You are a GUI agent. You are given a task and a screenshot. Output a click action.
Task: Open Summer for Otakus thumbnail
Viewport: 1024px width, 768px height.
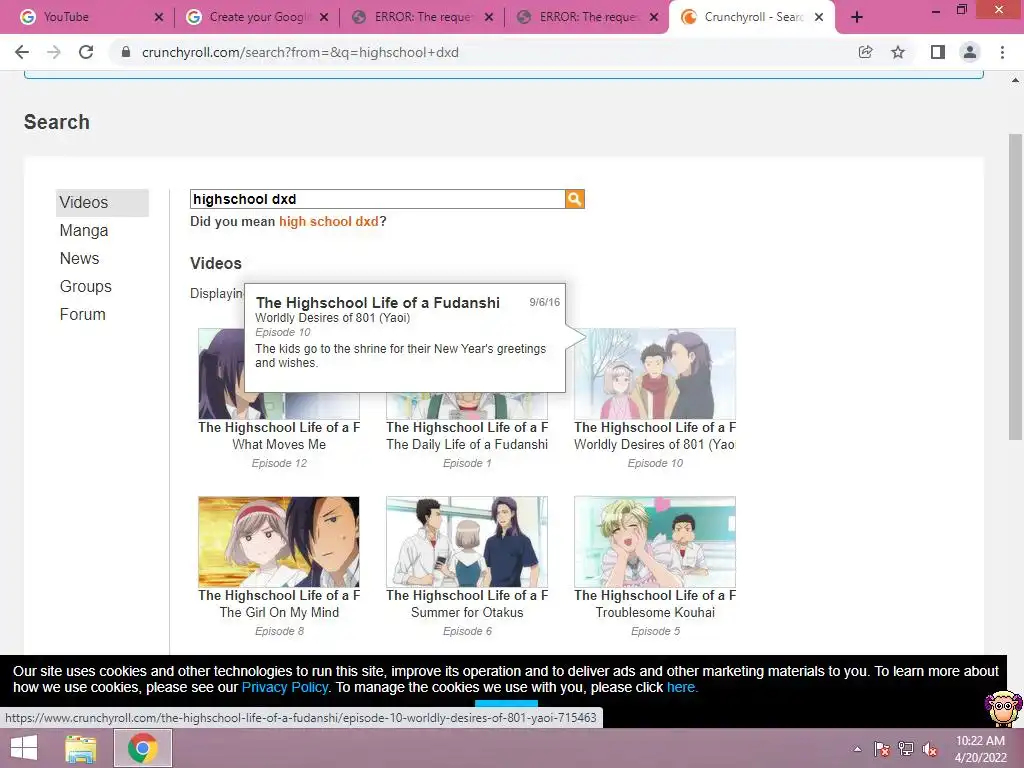tap(467, 542)
